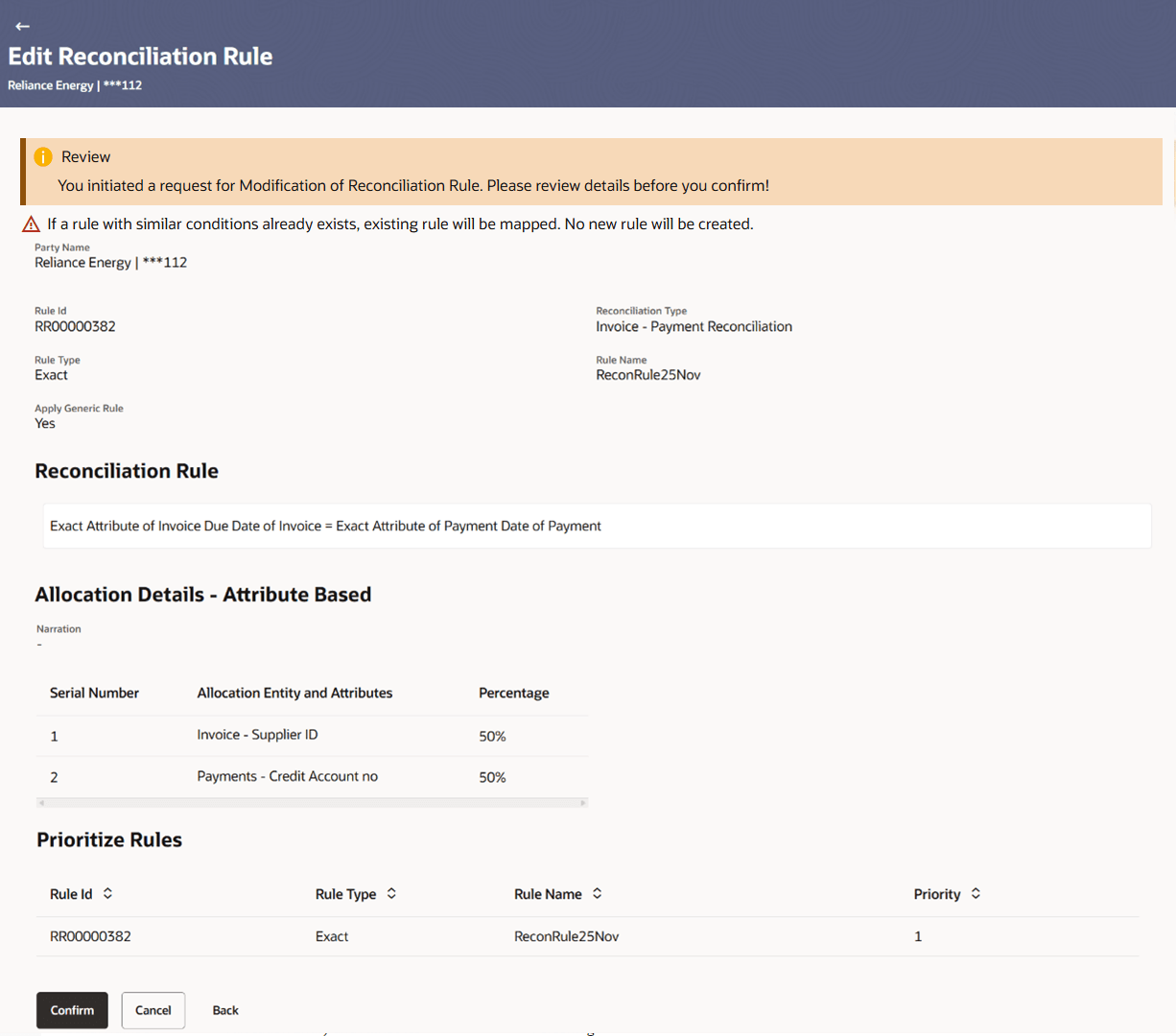Sort by Priority column

click(x=976, y=893)
